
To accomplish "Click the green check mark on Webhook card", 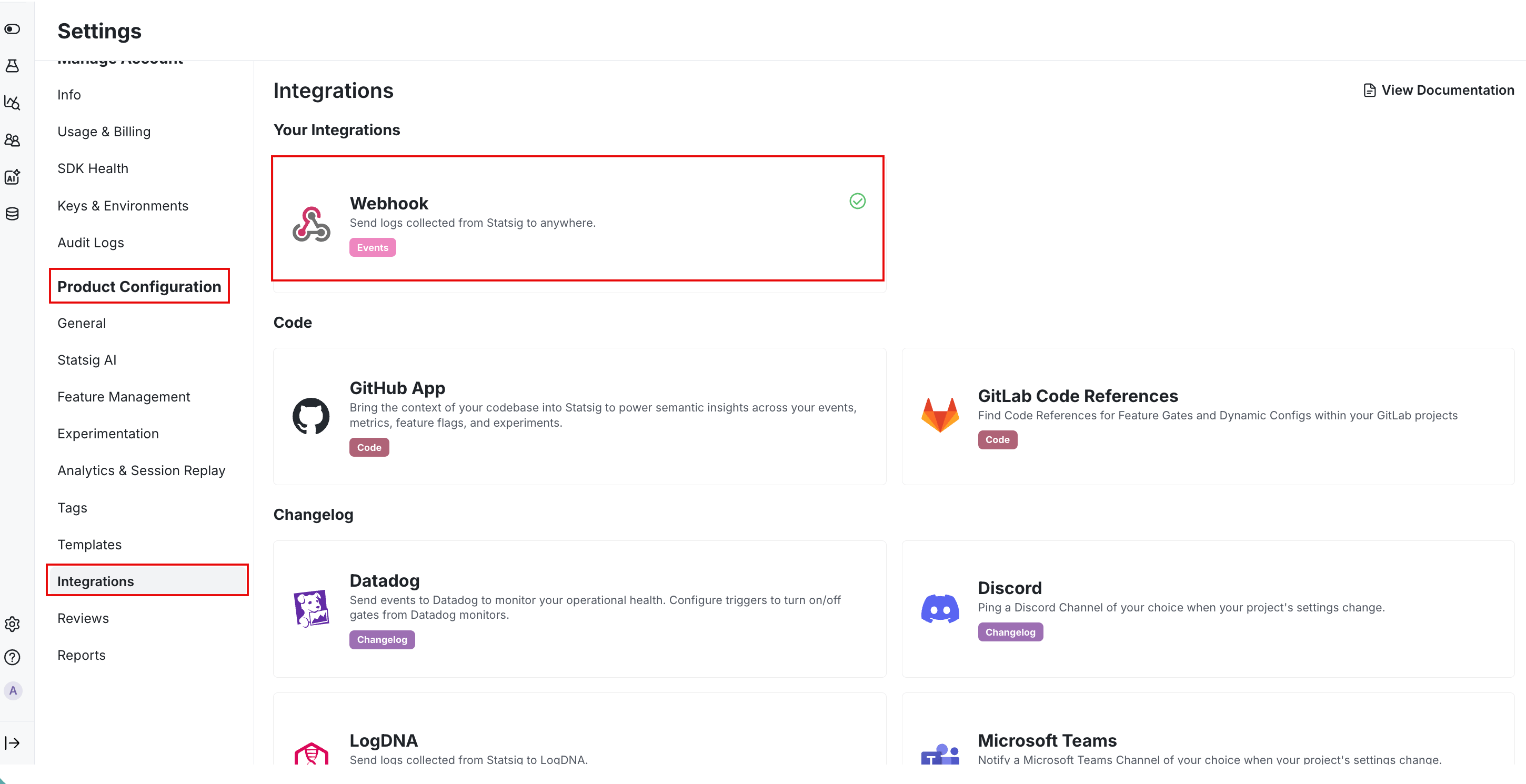I will 857,202.
